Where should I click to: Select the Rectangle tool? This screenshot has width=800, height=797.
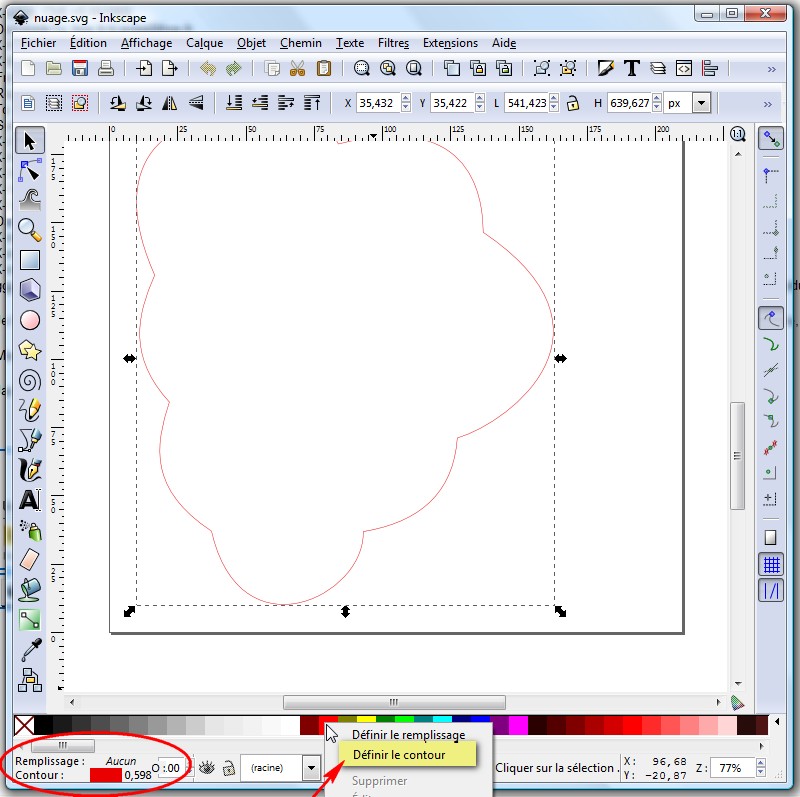(x=30, y=260)
